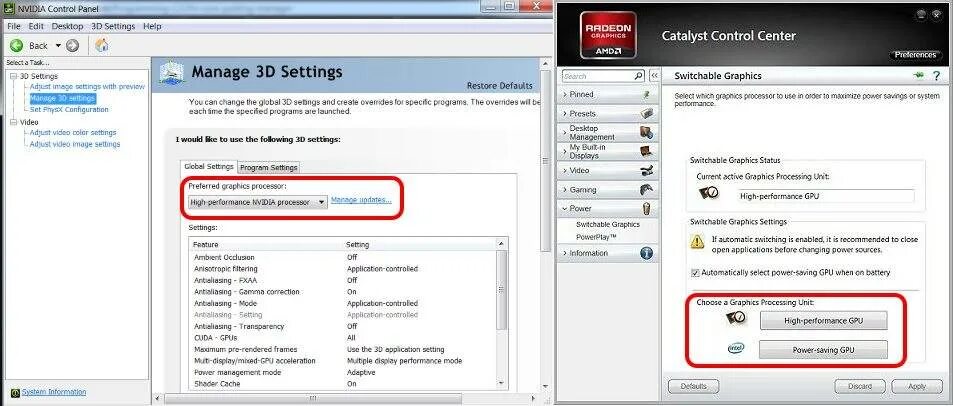Click the current active GPU field
Viewport: 953px width, 406px height.
826,196
